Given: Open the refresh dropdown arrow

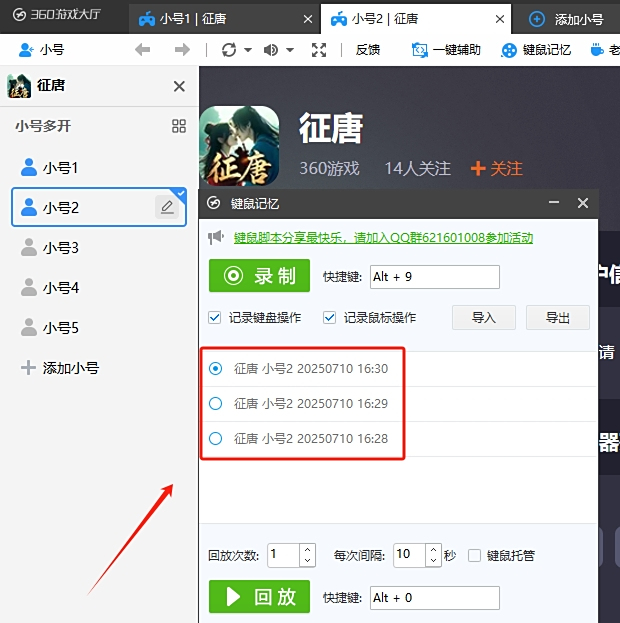Looking at the screenshot, I should tap(248, 50).
